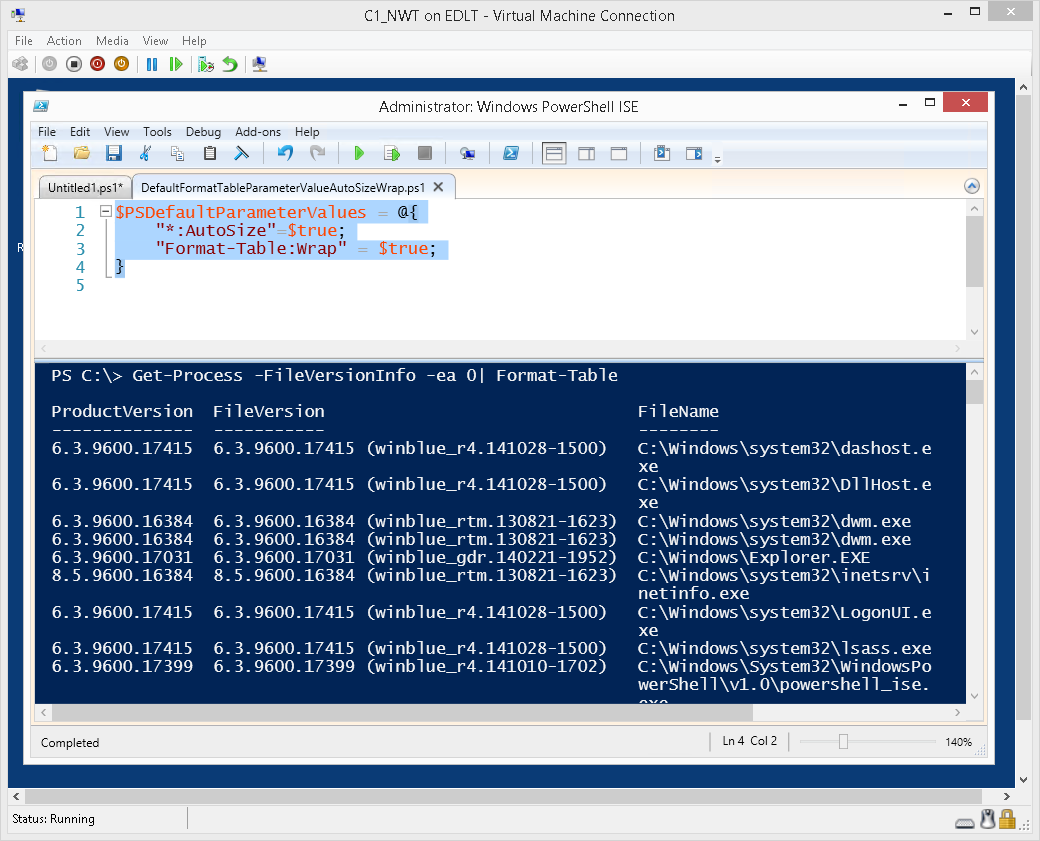1040x841 pixels.
Task: Pause the virtual machine
Action: pos(151,64)
